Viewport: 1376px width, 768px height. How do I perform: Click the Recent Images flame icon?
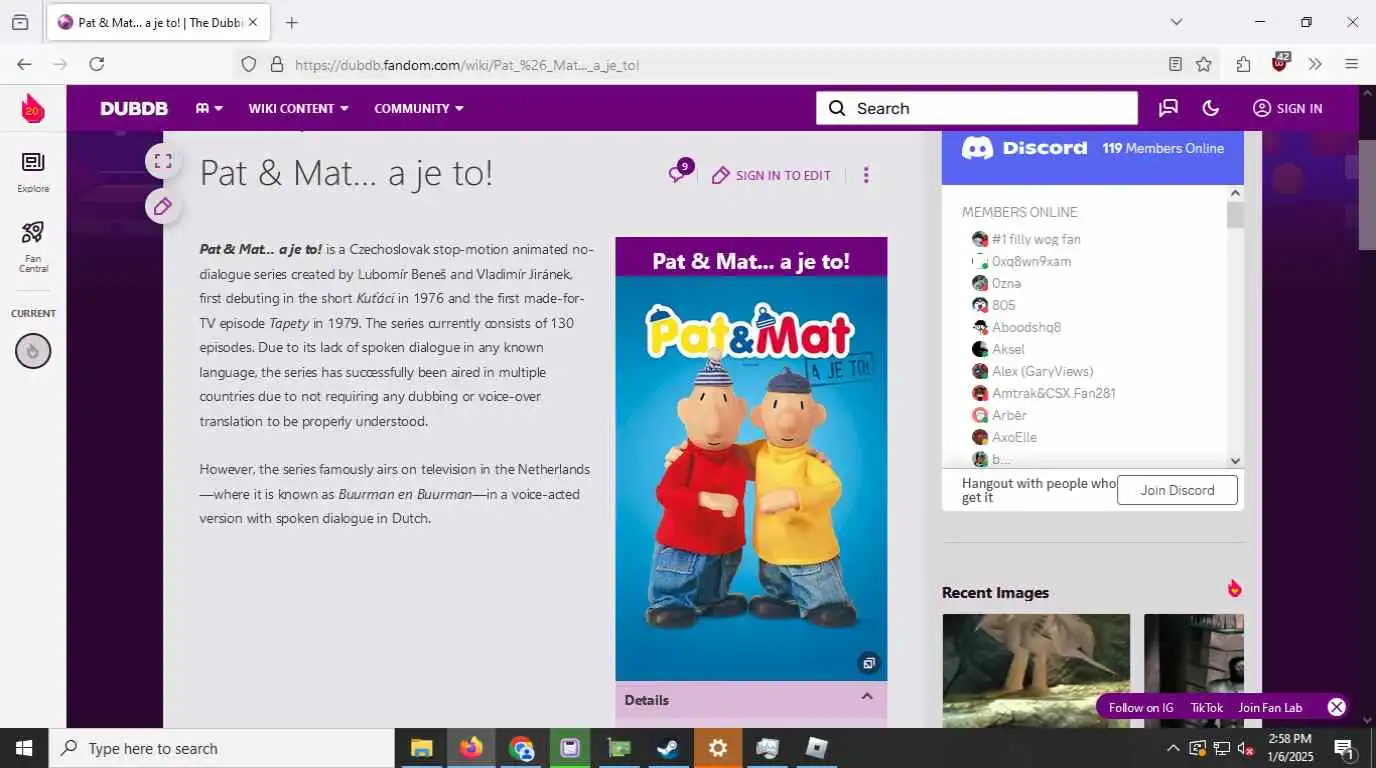[x=1235, y=589]
